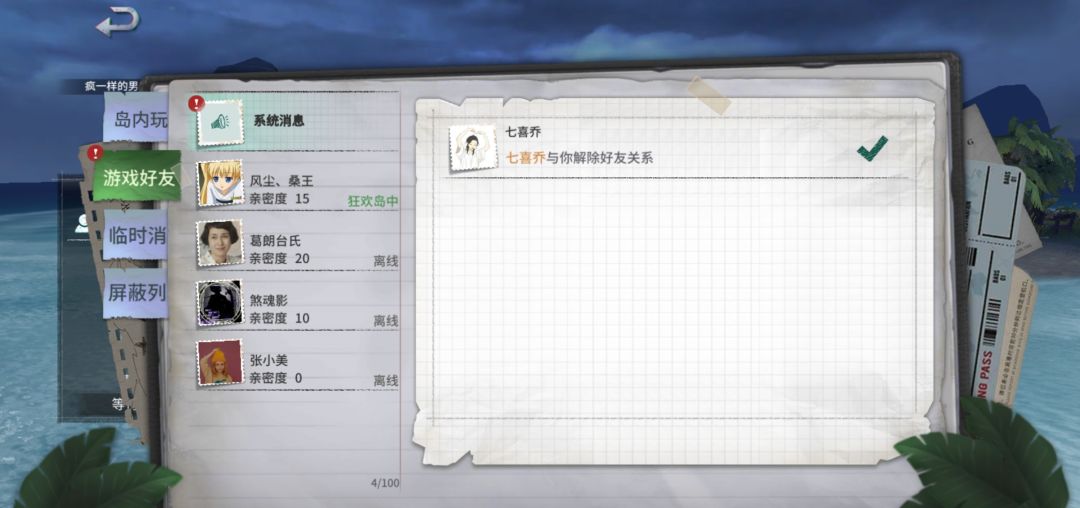Click the 七喜乔 message title
1080x508 pixels.
(x=525, y=131)
